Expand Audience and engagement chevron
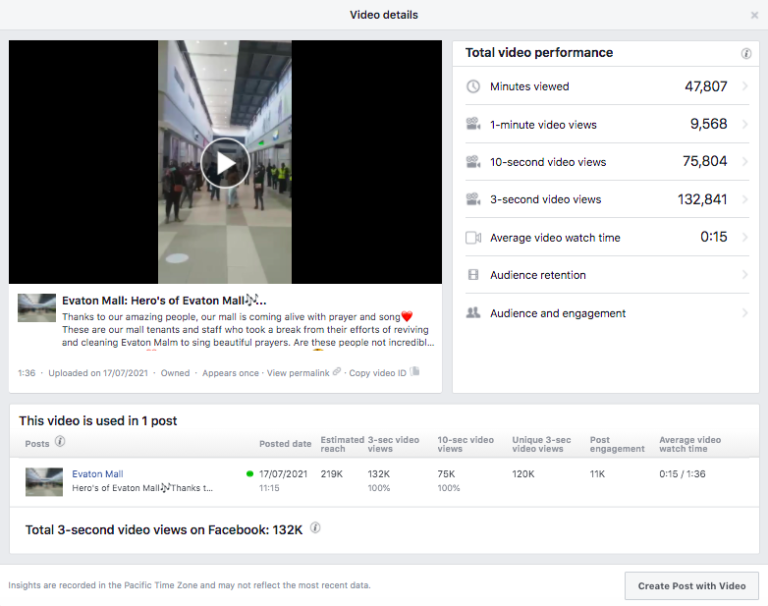This screenshot has height=606, width=768. [x=744, y=313]
